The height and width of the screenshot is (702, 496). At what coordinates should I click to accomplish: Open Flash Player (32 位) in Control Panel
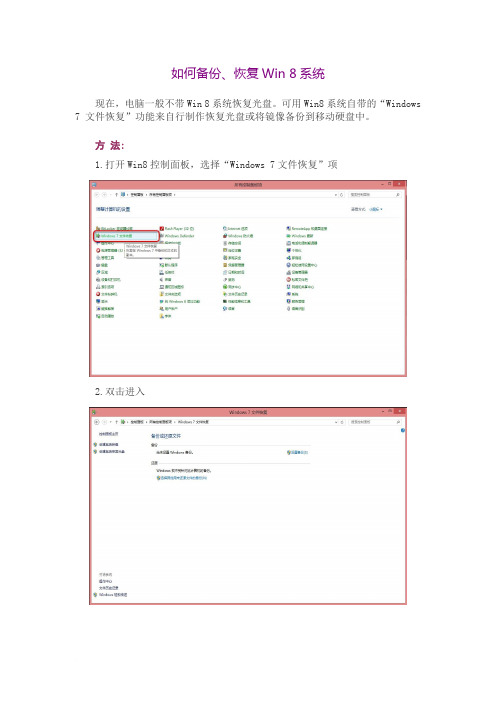177,228
